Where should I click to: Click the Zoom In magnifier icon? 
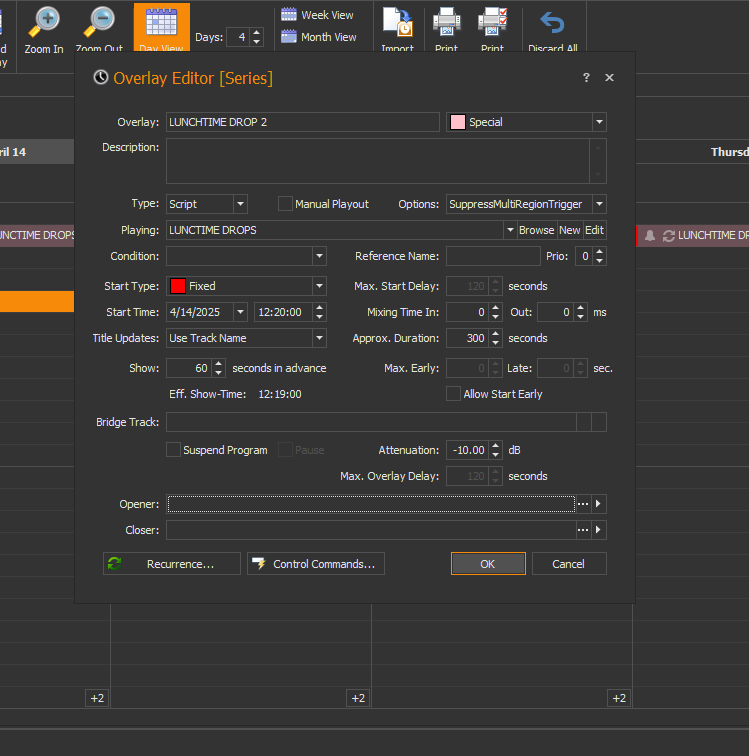tap(44, 22)
